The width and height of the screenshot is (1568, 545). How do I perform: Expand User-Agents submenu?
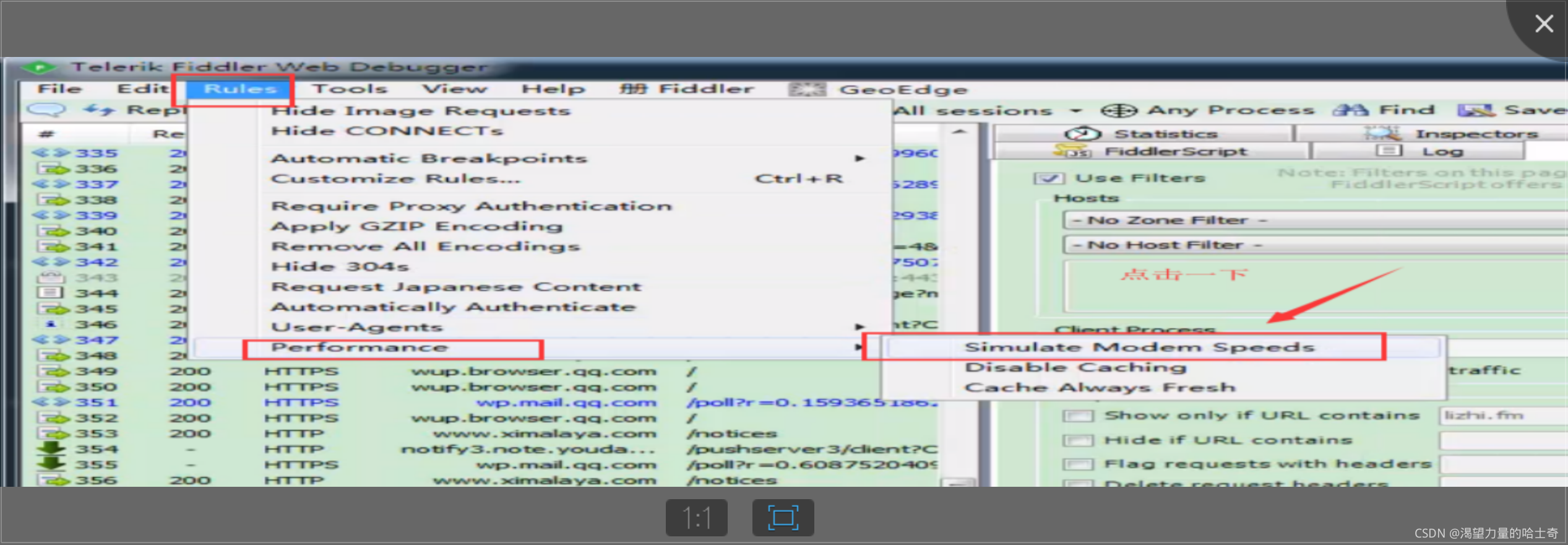(538, 327)
